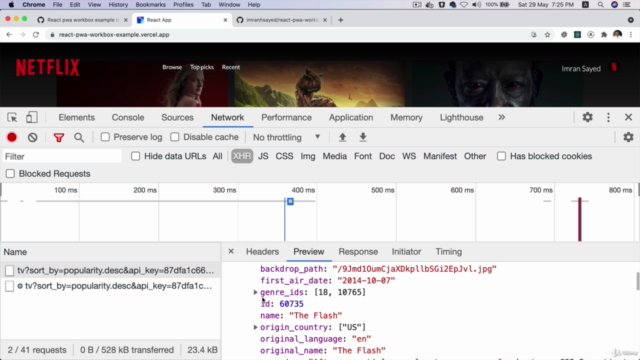
Task: Click Top picks link on Netflix page
Action: coord(202,67)
